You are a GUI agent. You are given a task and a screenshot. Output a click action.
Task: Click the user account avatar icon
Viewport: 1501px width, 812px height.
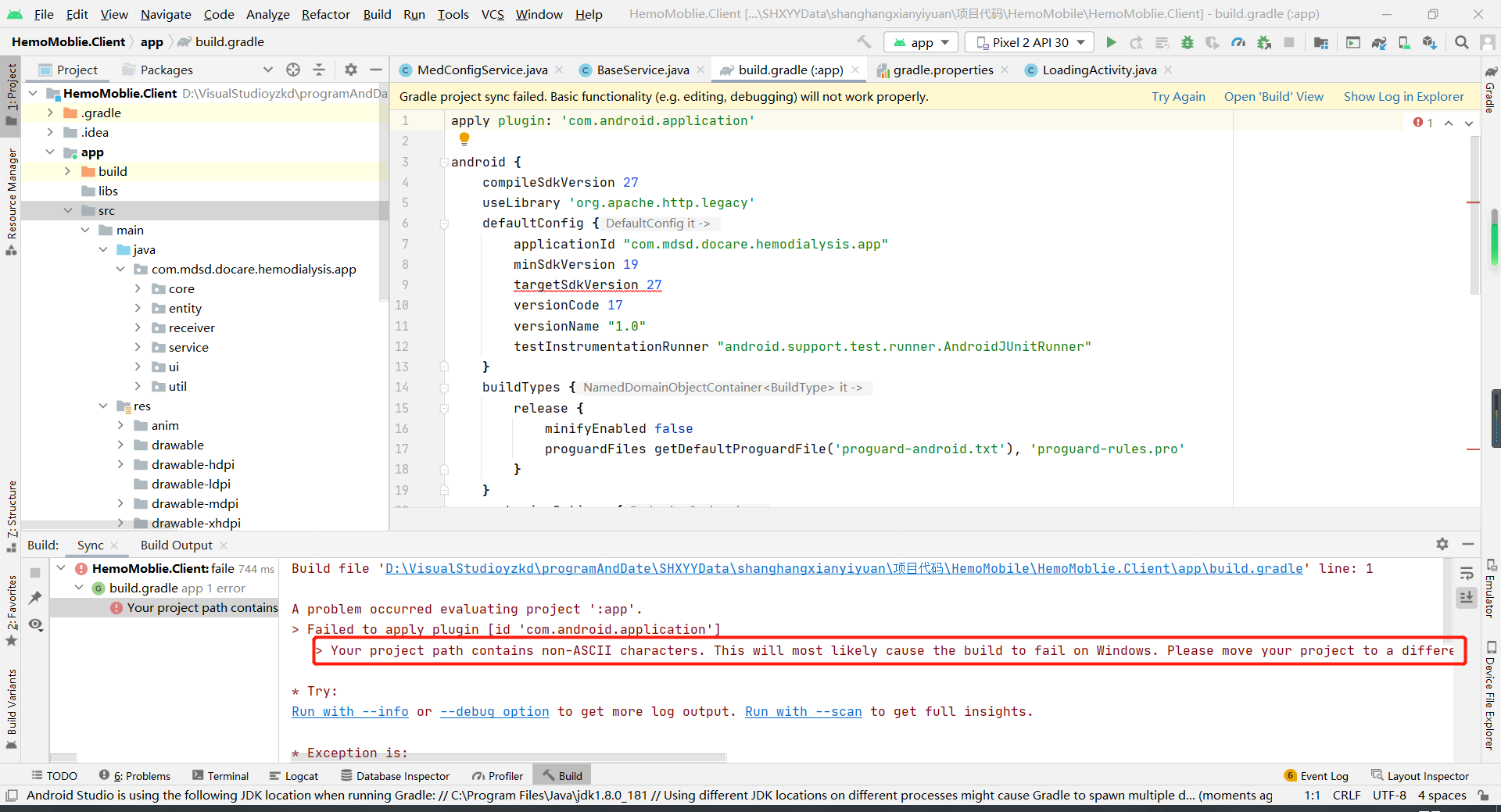[1488, 42]
